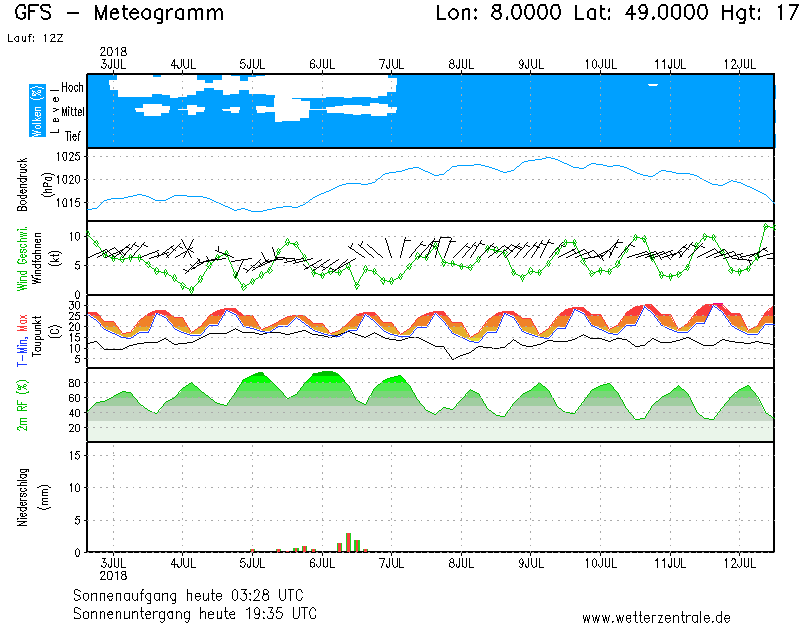This screenshot has width=800, height=625.
Task: Click the GFS – Meteogramm title
Action: [x=120, y=14]
